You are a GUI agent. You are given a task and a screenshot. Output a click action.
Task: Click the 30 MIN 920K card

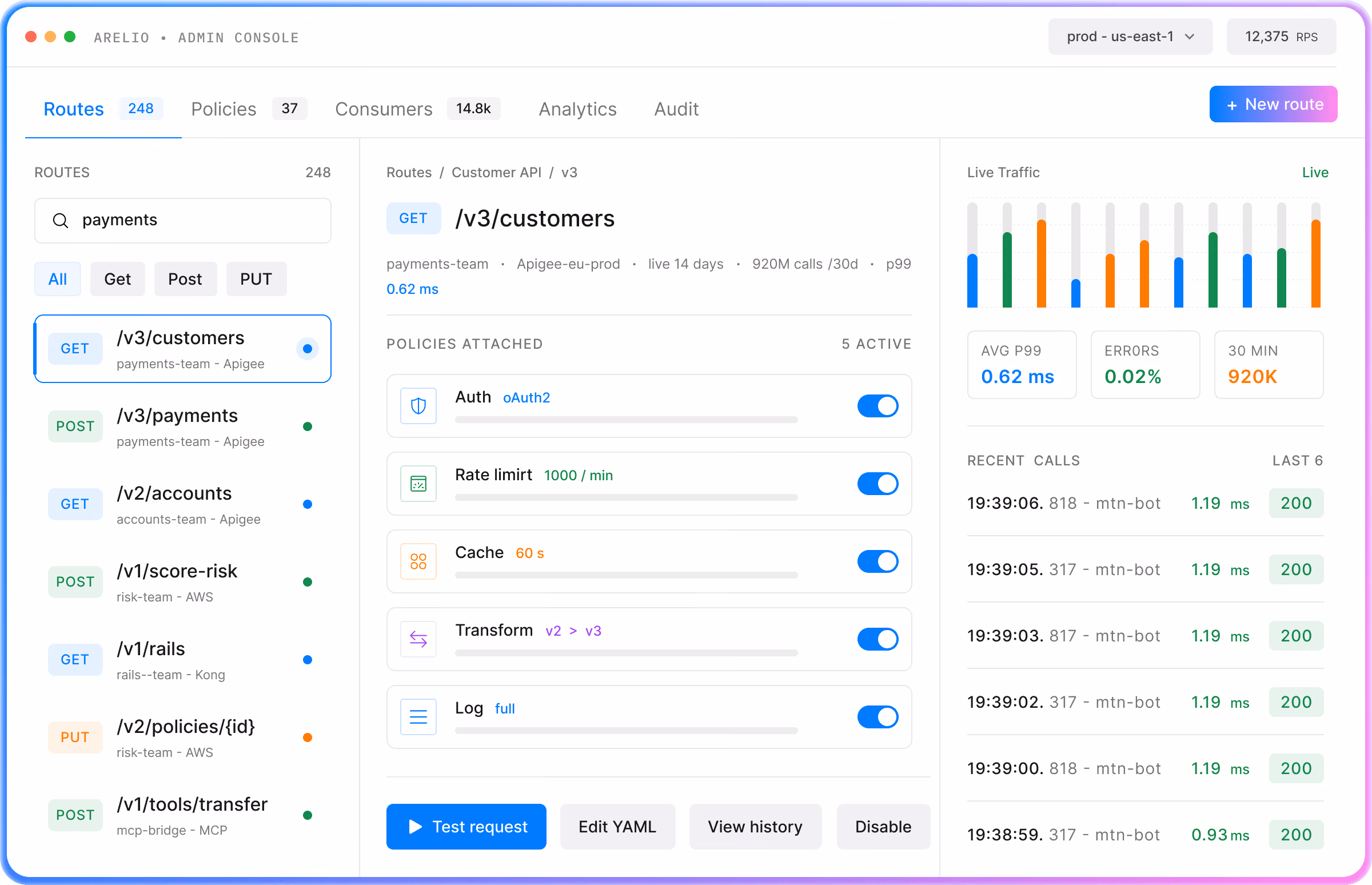[1269, 365]
